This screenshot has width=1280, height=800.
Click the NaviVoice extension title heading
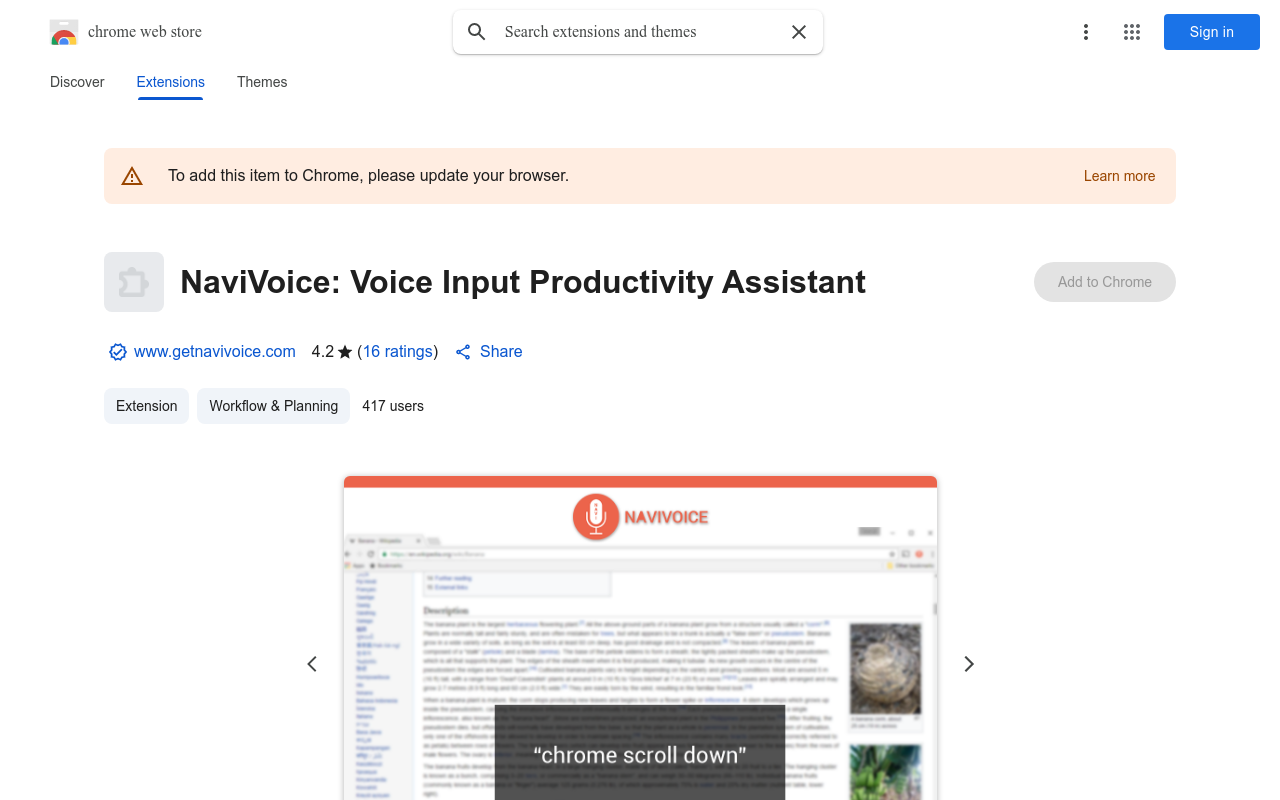523,282
